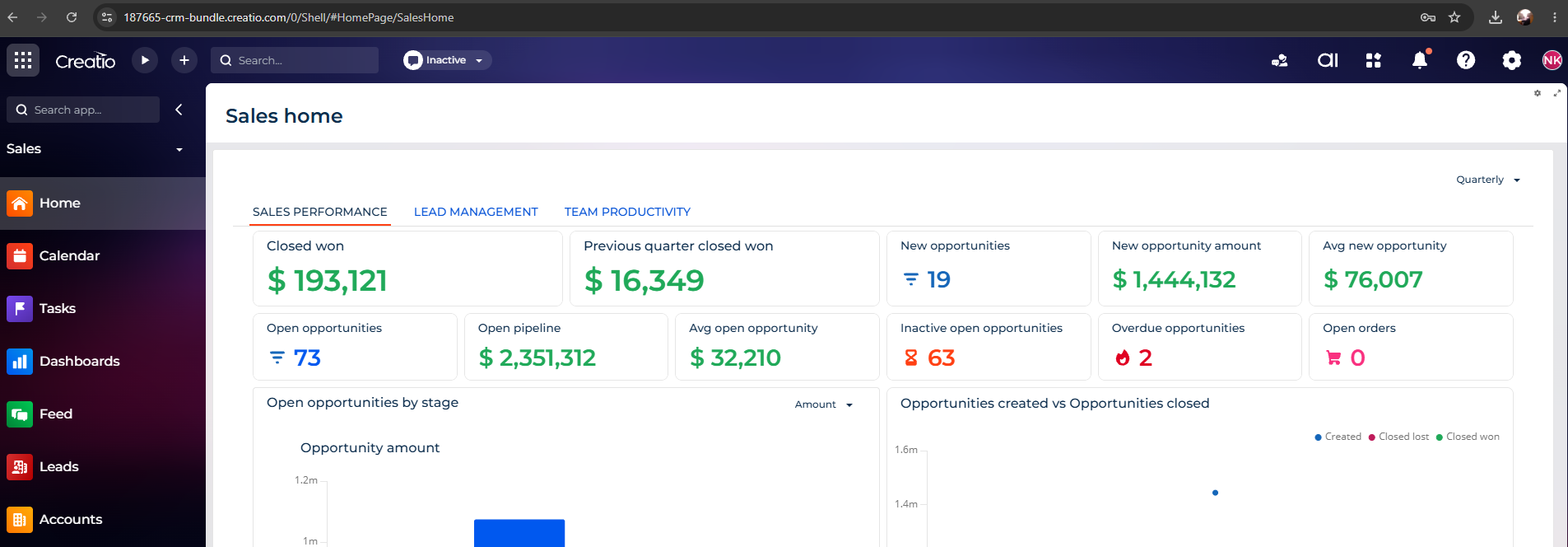This screenshot has height=547, width=1568.
Task: Toggle the Closed lost legend series
Action: point(1398,437)
